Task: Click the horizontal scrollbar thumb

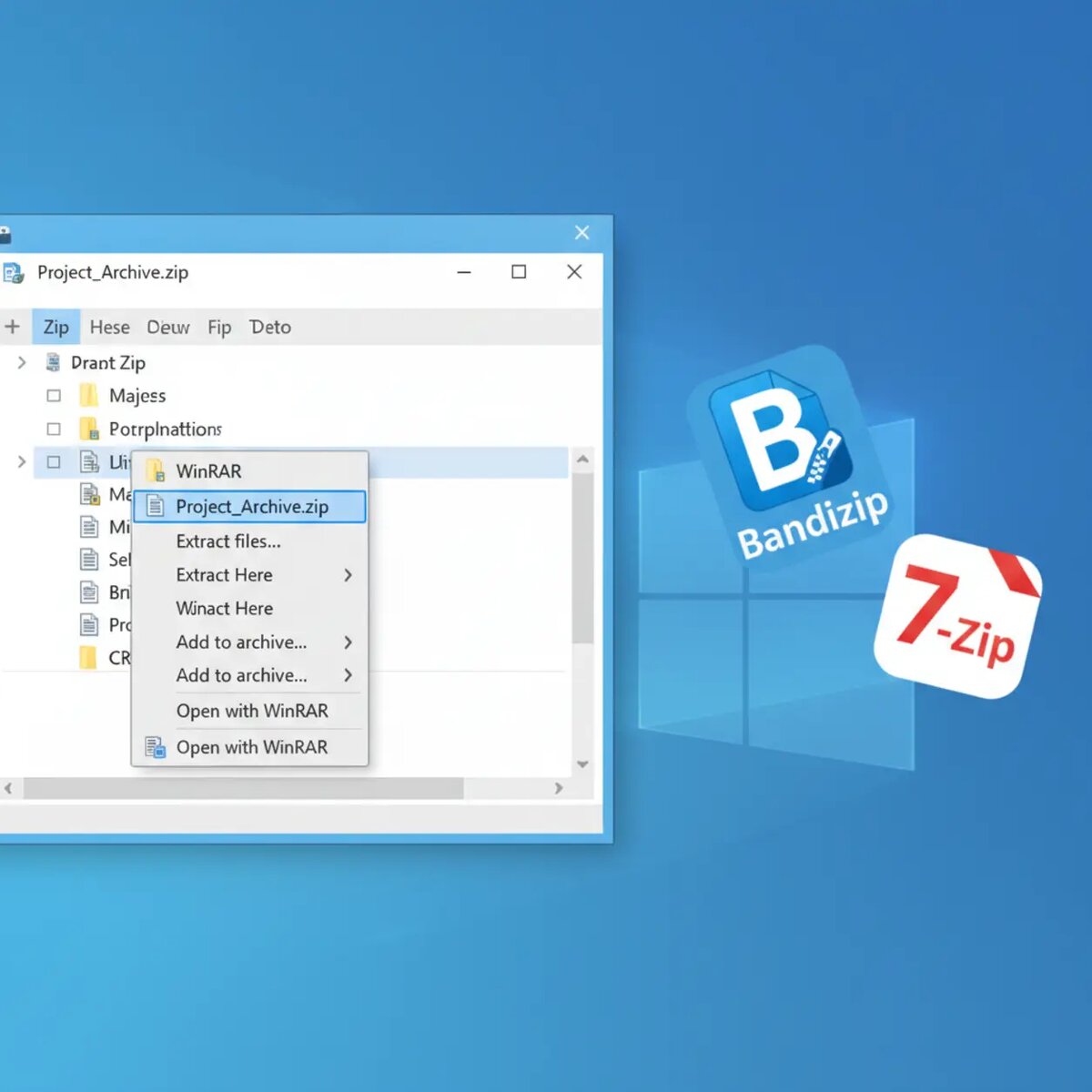Action: [x=243, y=788]
